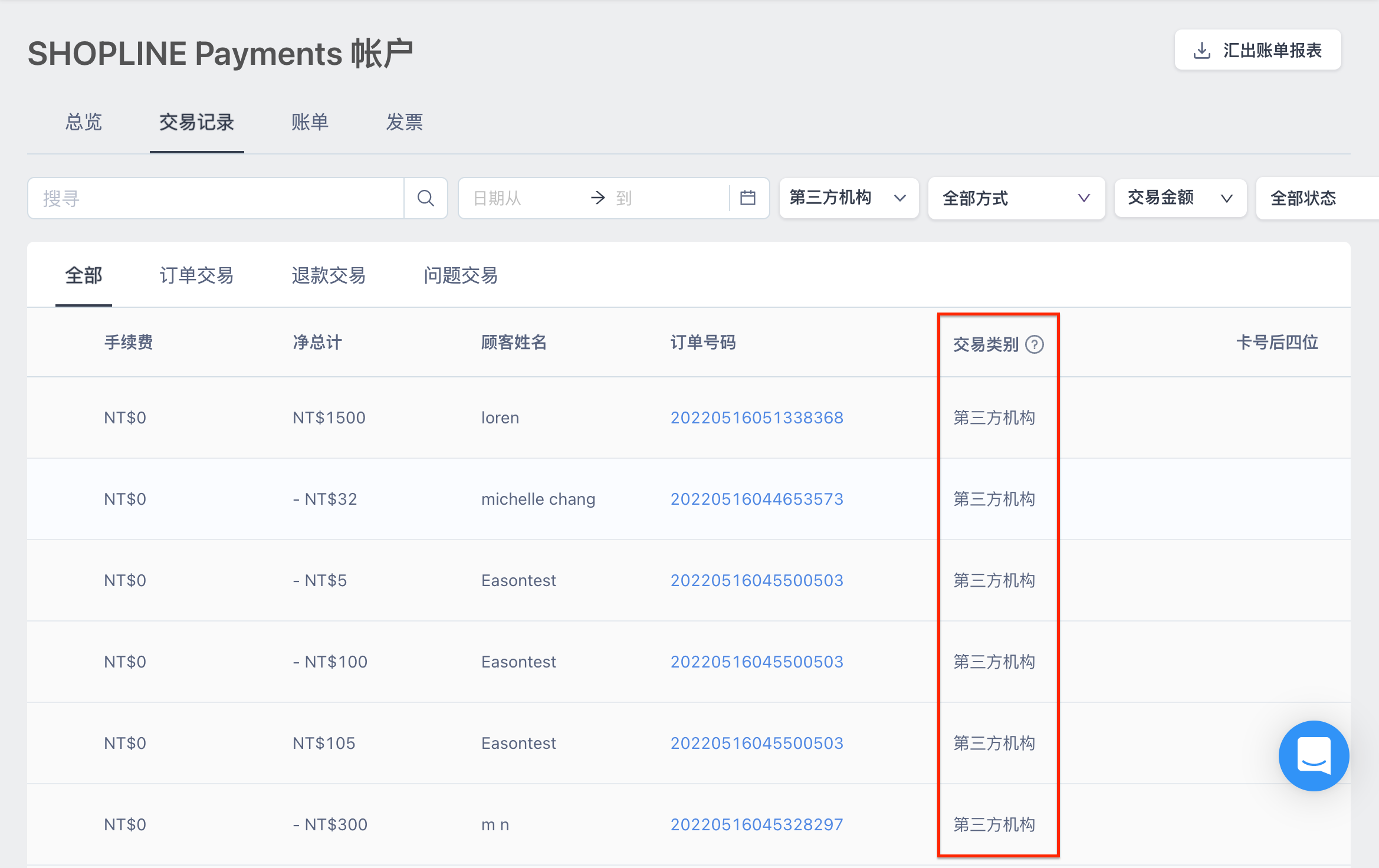Click the SHOPLINE Payments 帐户 page title
Image resolution: width=1379 pixels, height=868 pixels.
pos(220,54)
